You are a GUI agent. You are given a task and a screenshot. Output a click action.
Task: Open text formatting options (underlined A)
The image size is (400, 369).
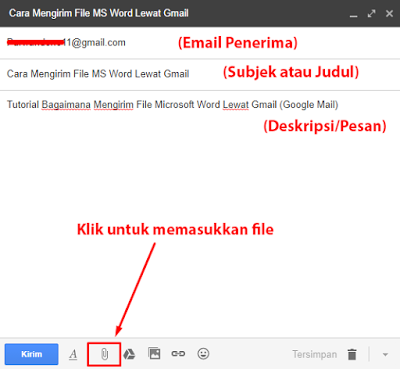(x=73, y=354)
